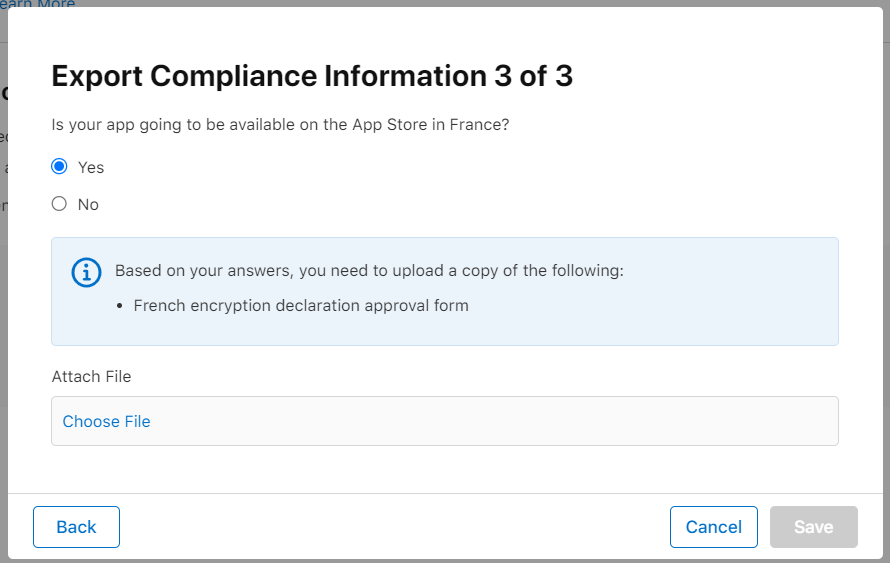Click the Learn More link behind dialog

click(38, 5)
